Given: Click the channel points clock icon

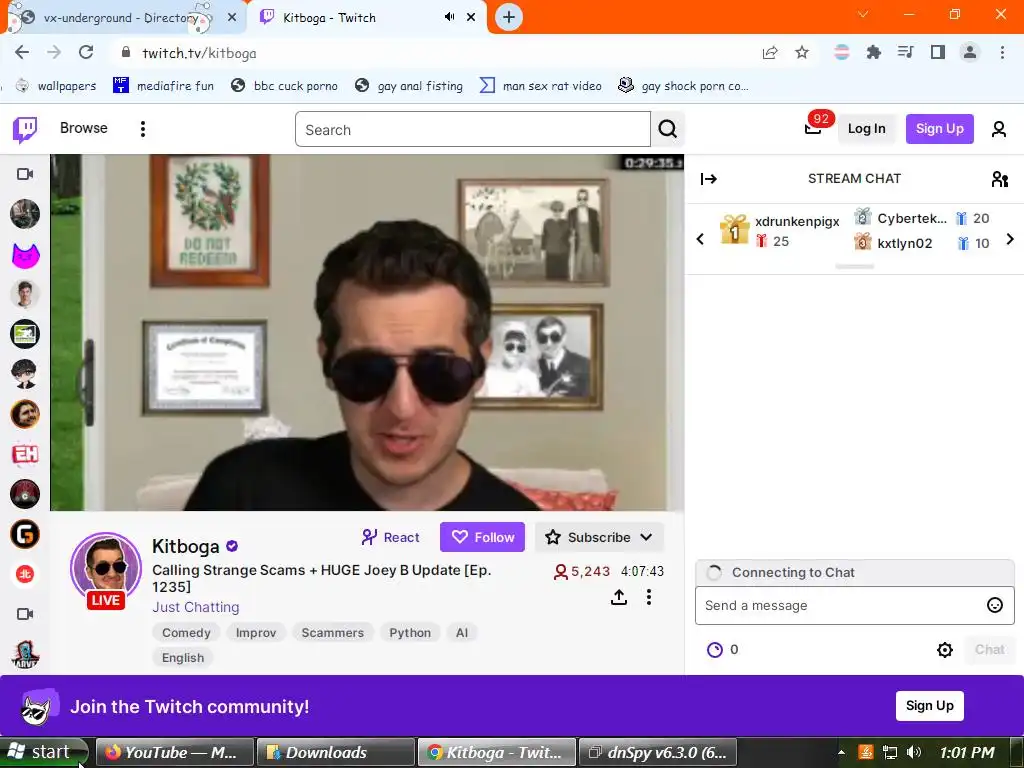Looking at the screenshot, I should click(715, 650).
